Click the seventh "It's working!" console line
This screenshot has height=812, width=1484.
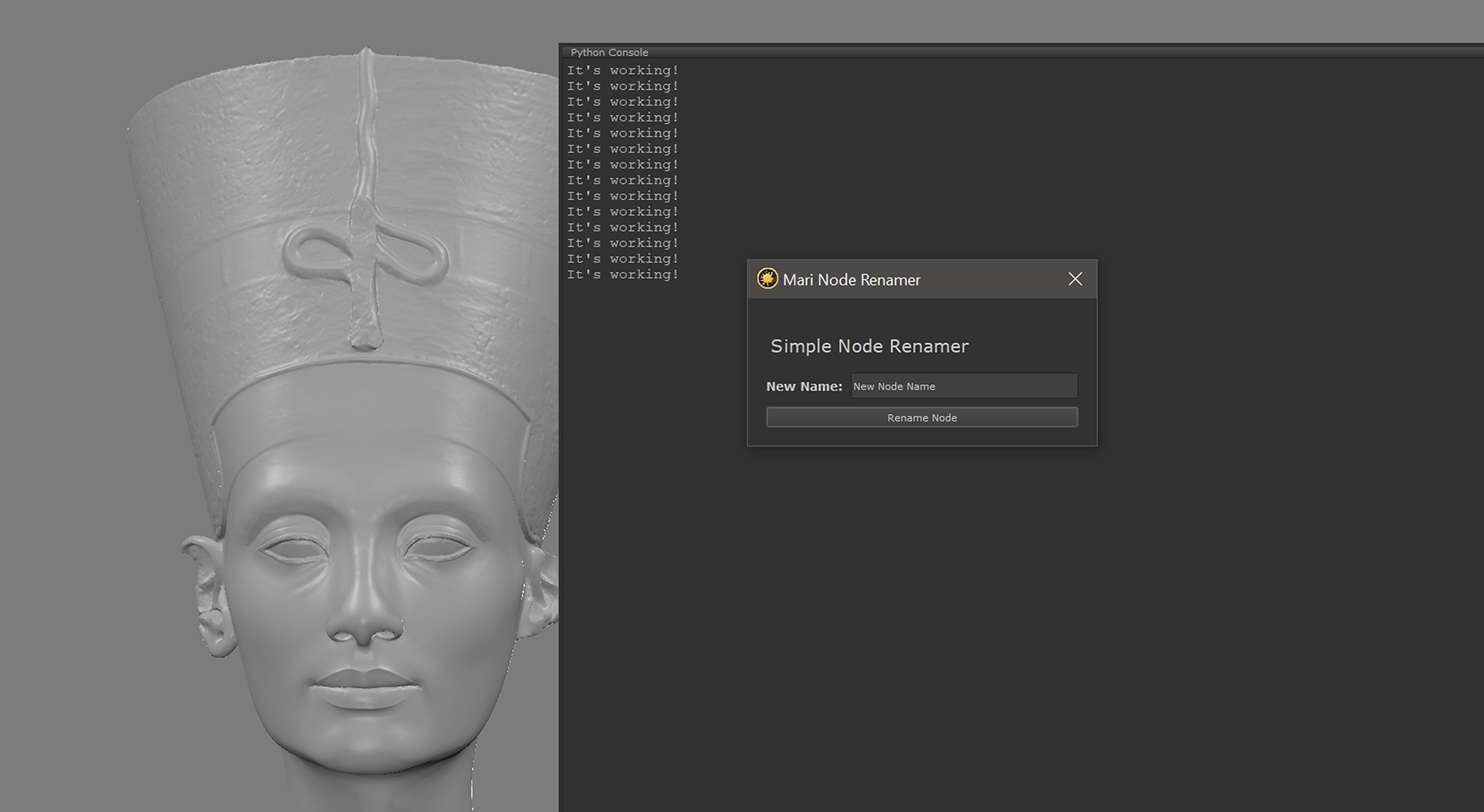point(622,165)
